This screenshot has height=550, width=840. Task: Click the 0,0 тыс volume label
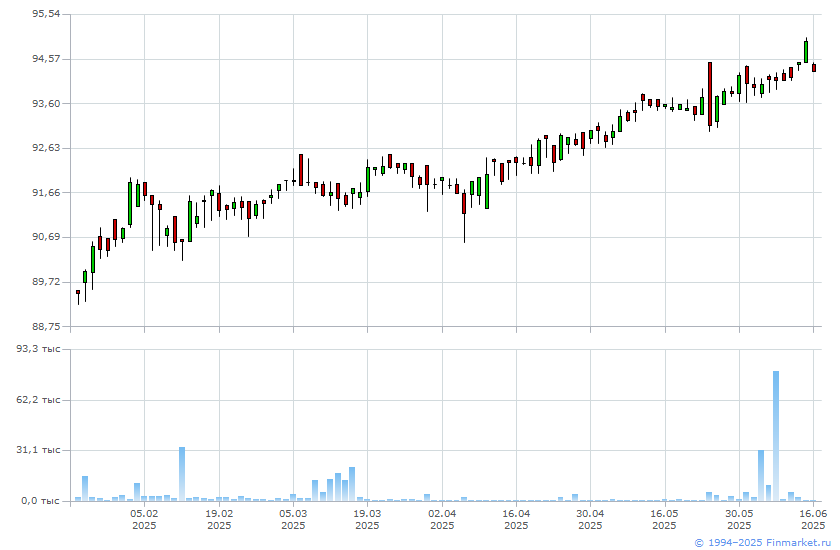[x=41, y=501]
